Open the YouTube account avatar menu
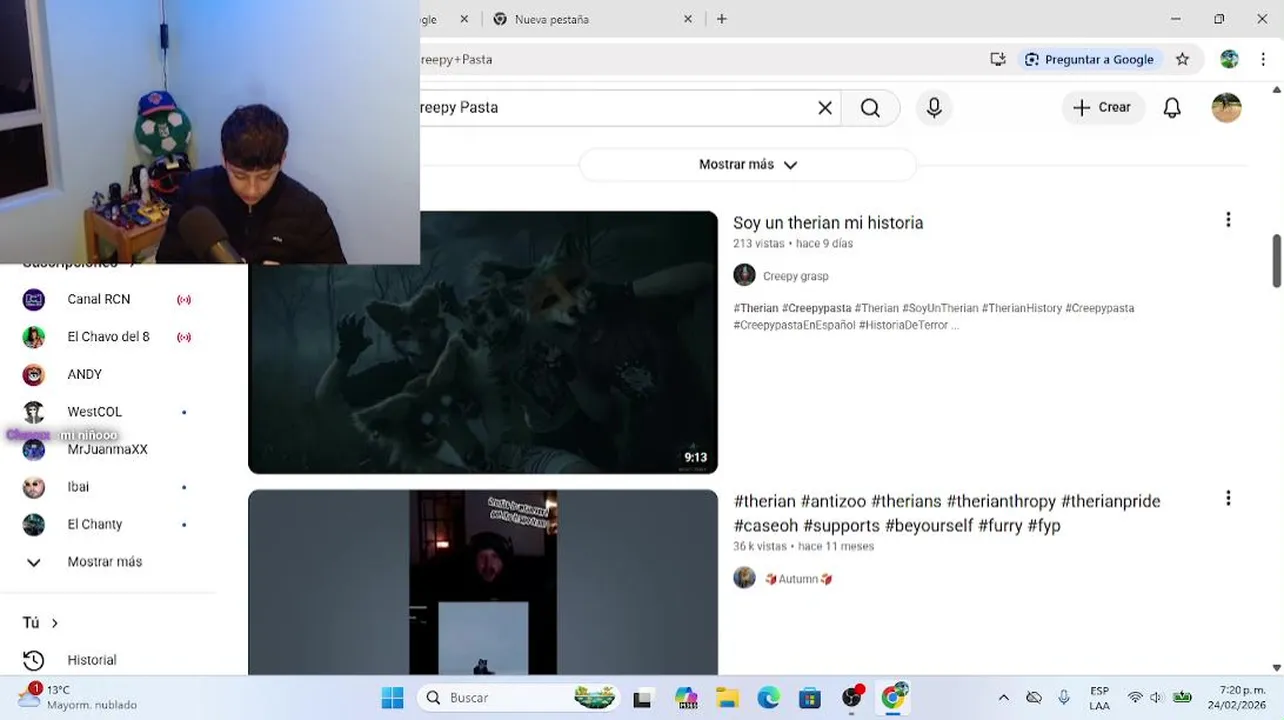This screenshot has width=1284, height=720. 1226,108
